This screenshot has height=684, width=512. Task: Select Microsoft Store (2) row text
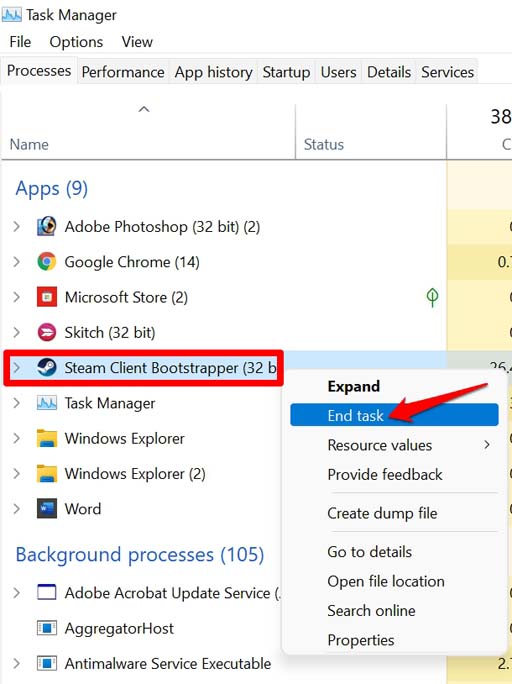126,298
